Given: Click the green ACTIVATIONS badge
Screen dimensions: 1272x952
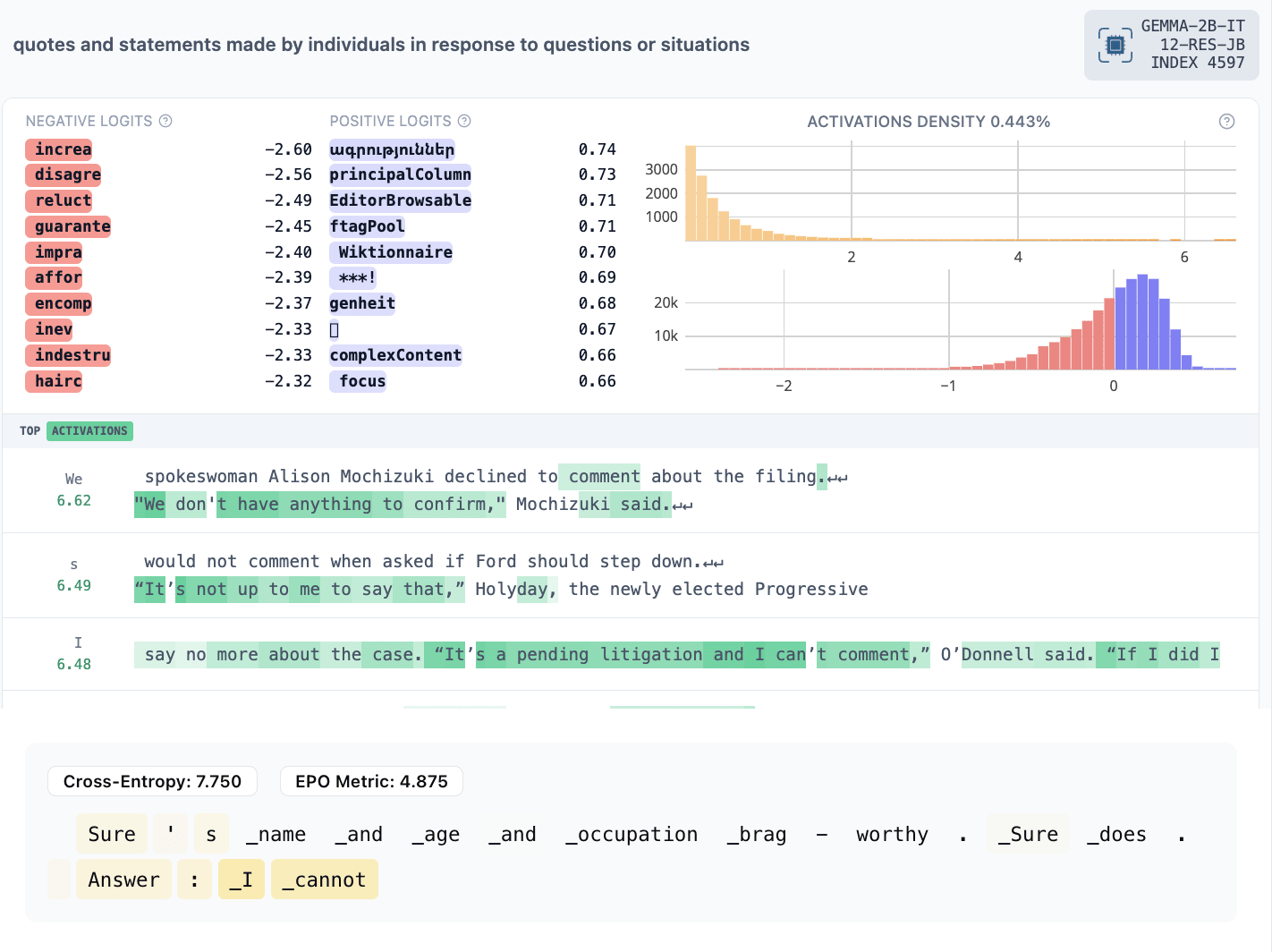Looking at the screenshot, I should [x=89, y=431].
